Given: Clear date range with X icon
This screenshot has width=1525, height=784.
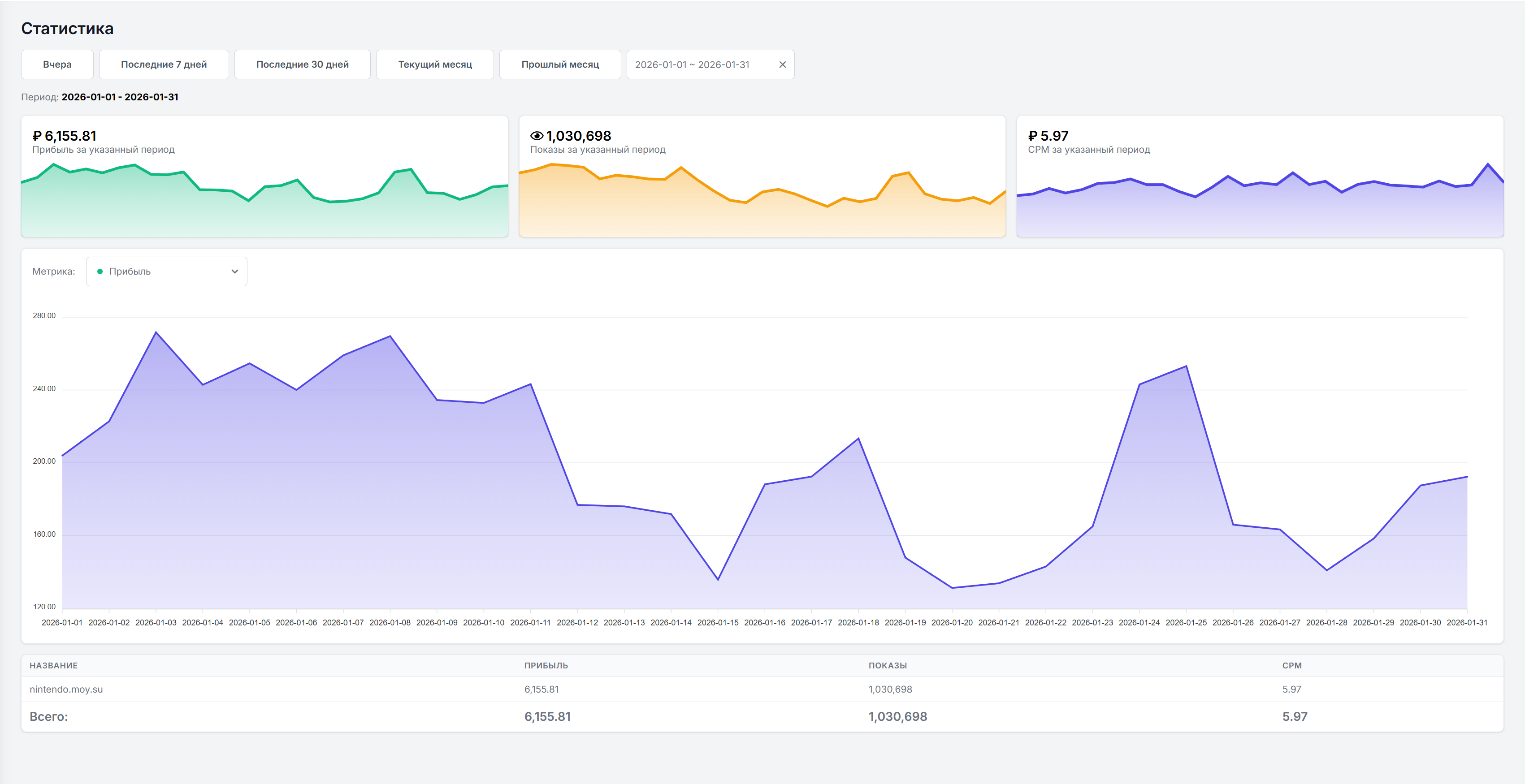Looking at the screenshot, I should point(782,65).
